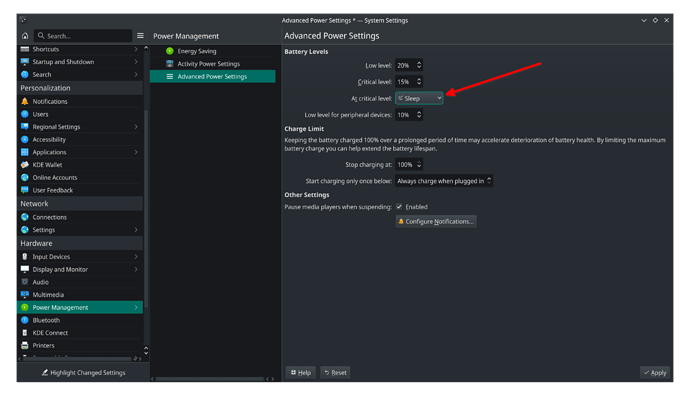The width and height of the screenshot is (690, 402).
Task: Click the middle panel horizontal scrollbar
Action: (x=209, y=379)
